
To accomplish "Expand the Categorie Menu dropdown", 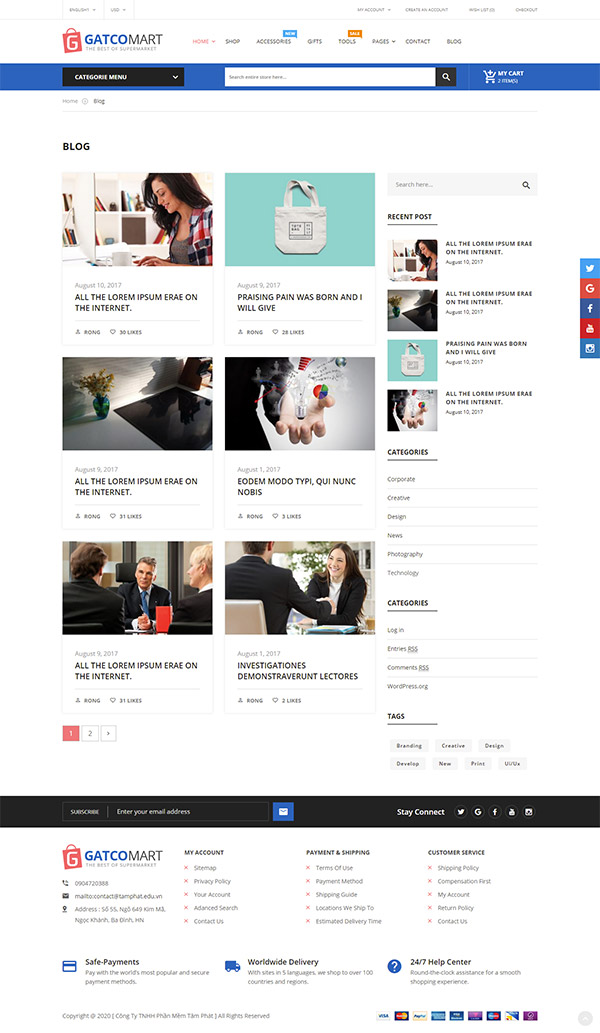I will [123, 77].
